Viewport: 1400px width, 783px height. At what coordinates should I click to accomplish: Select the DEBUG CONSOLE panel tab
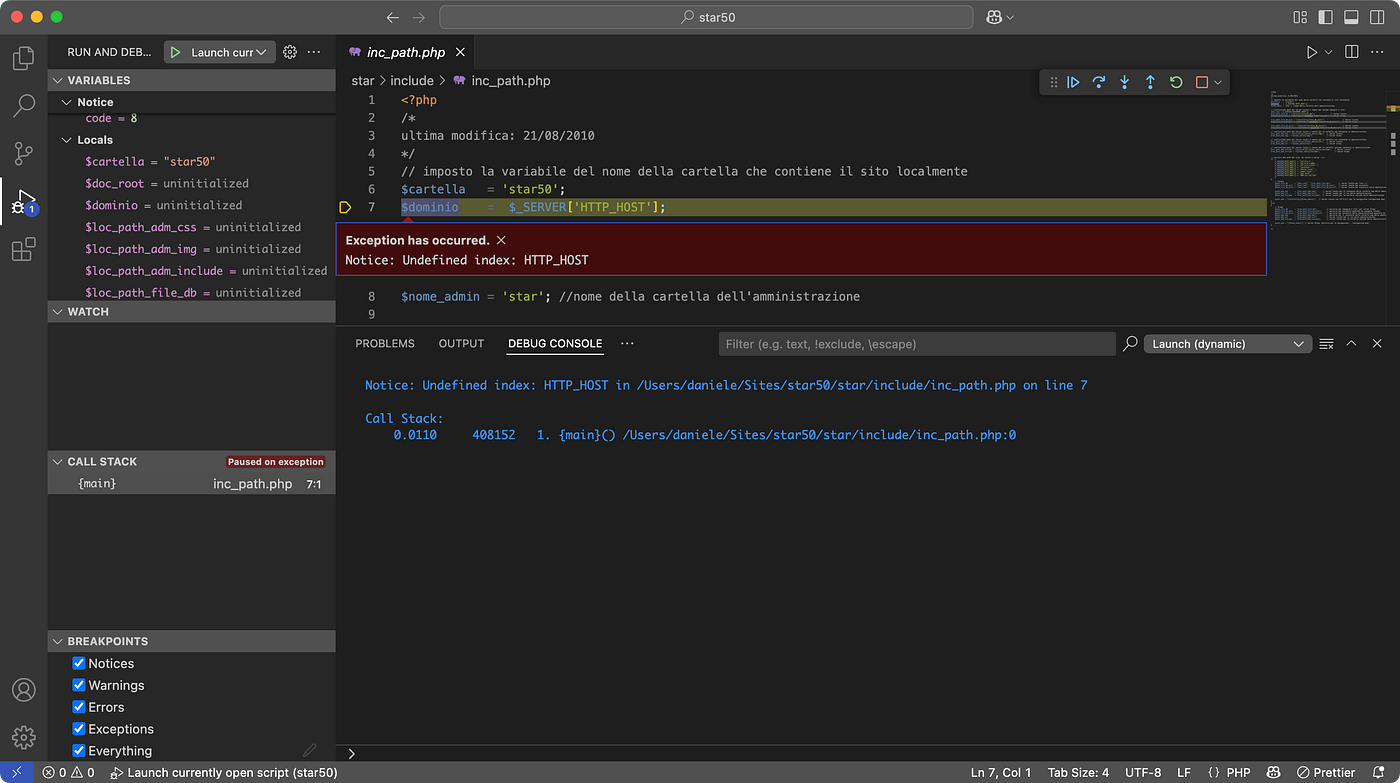[x=555, y=344]
